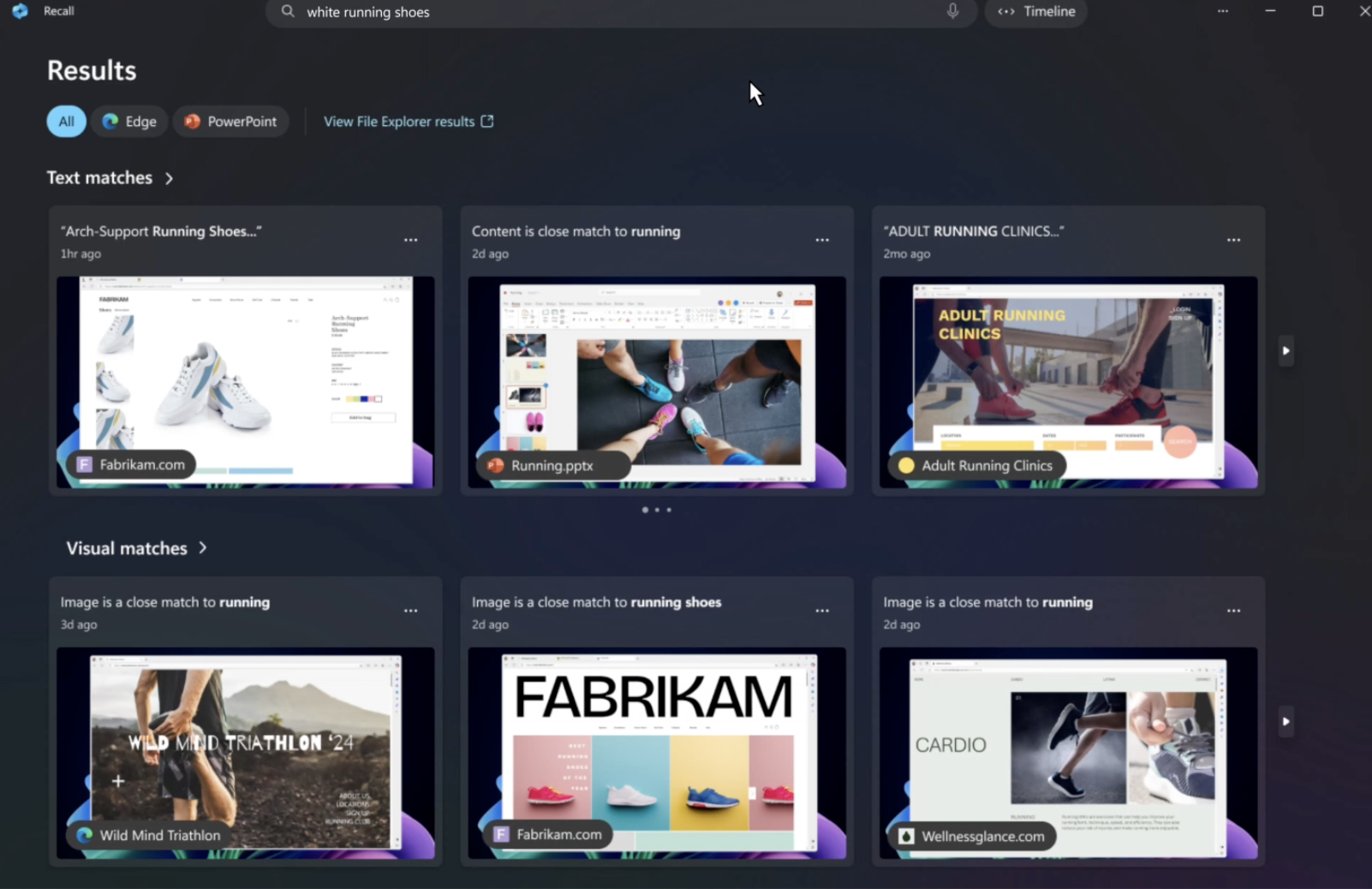Activate the microphone voice search icon
This screenshot has height=889, width=1372.
pyautogui.click(x=952, y=12)
